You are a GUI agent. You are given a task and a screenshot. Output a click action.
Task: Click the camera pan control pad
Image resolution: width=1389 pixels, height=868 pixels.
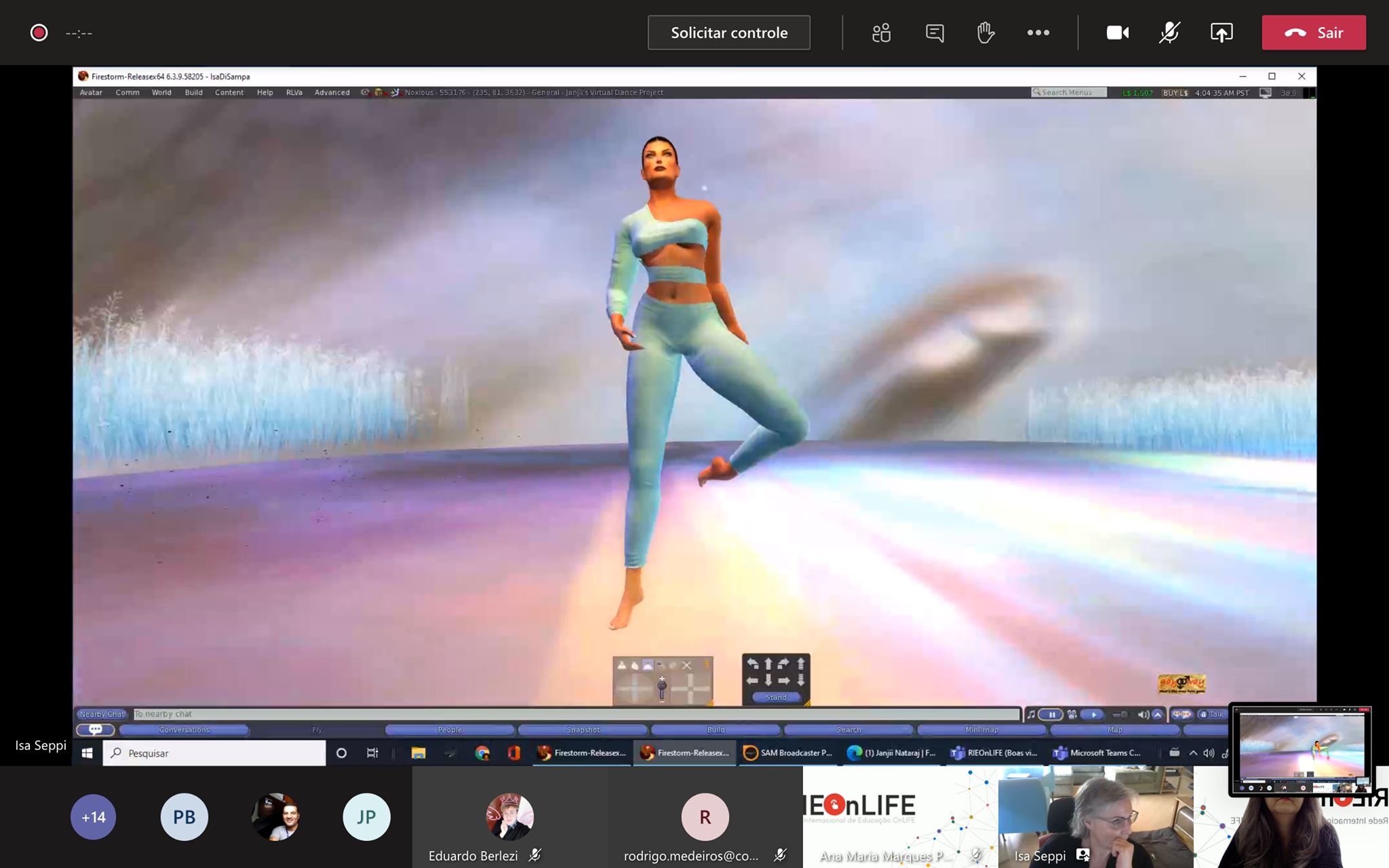(690, 690)
